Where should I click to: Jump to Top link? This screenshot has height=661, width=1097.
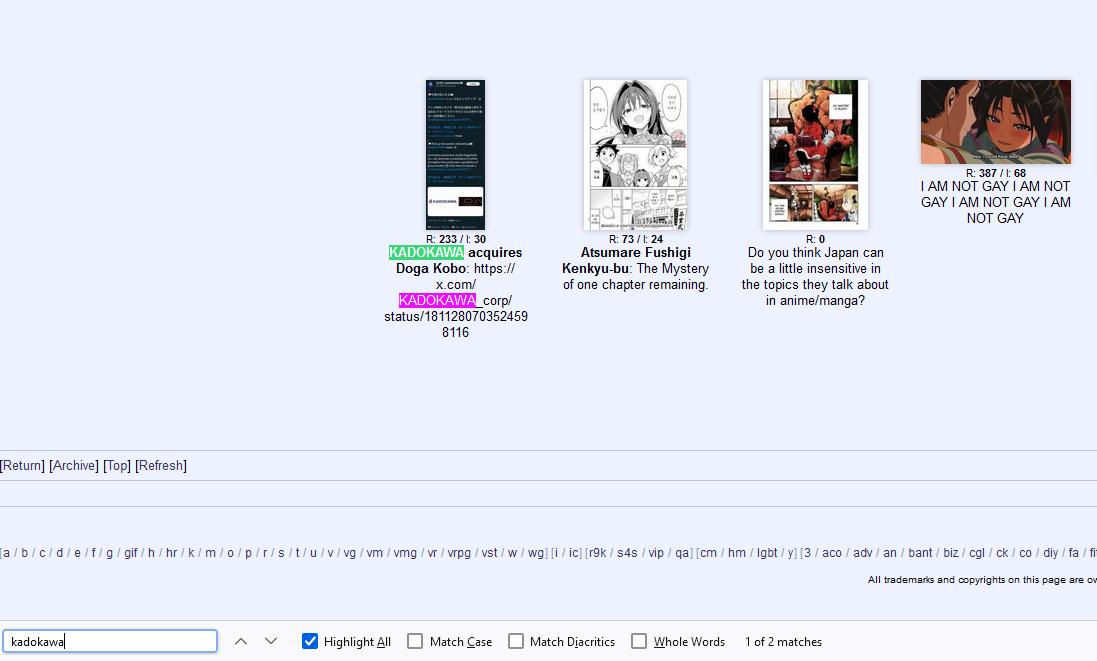pos(117,466)
